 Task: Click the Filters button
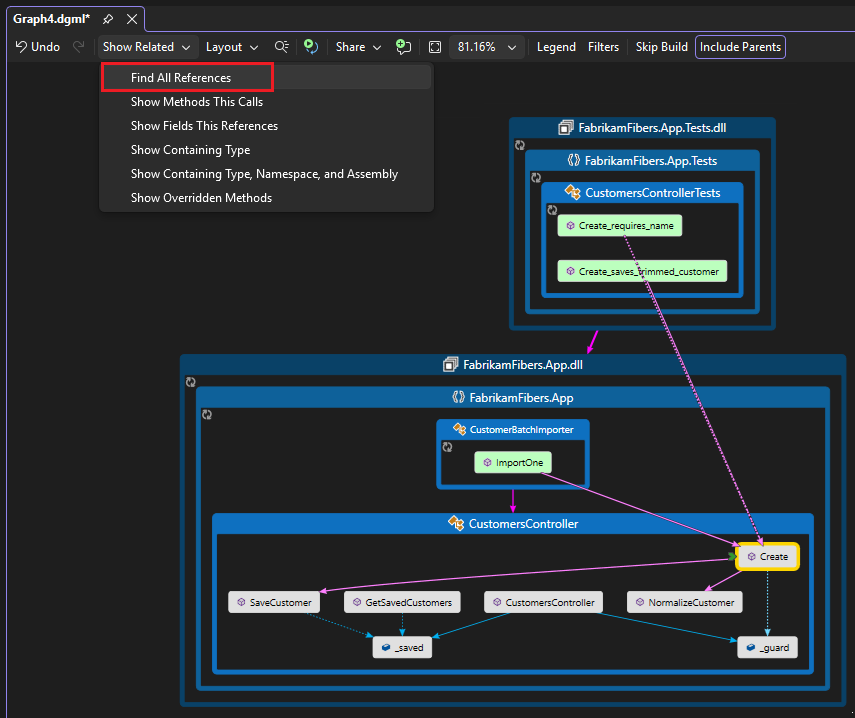tap(604, 46)
